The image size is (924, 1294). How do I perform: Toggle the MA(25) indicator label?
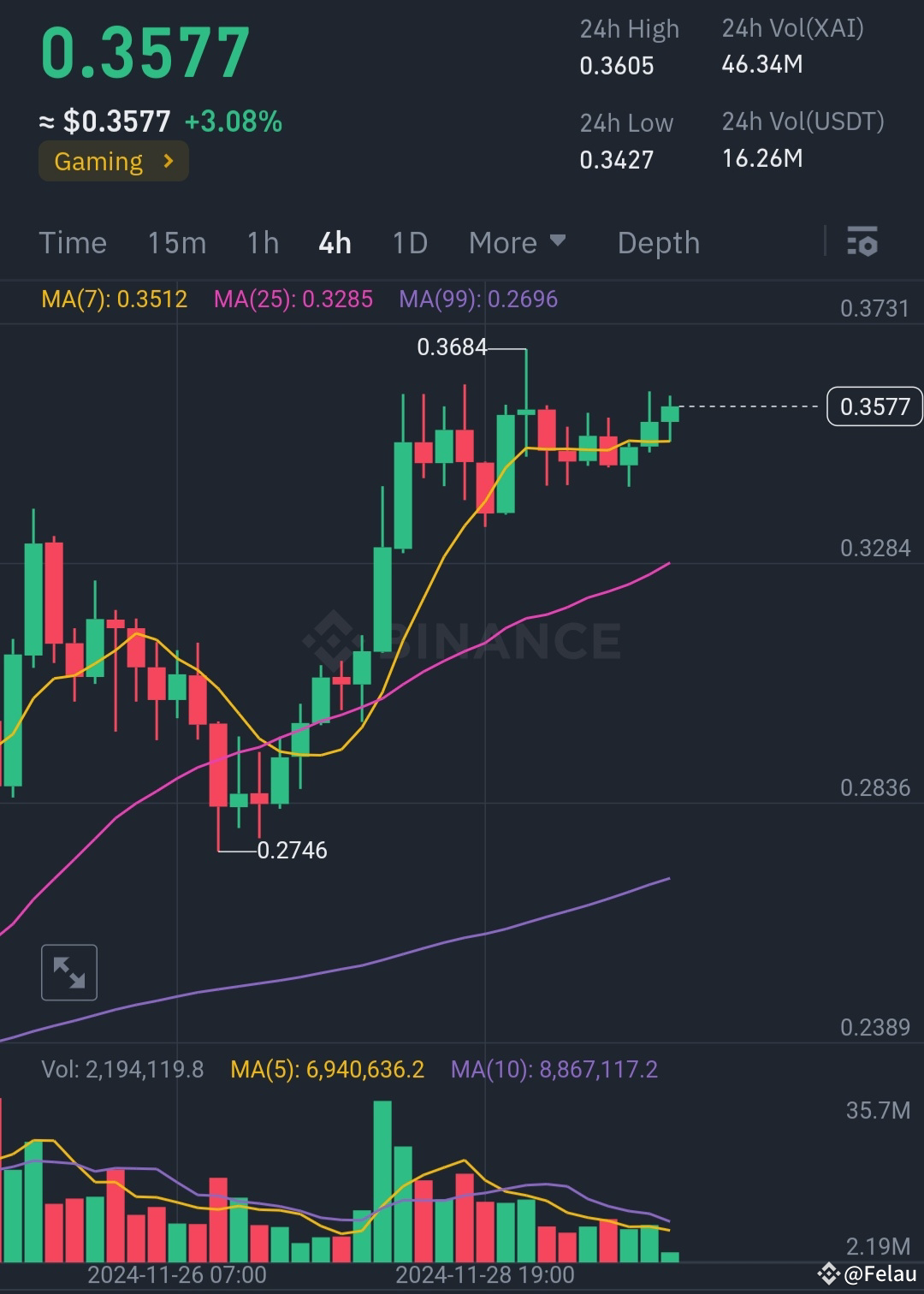click(293, 300)
